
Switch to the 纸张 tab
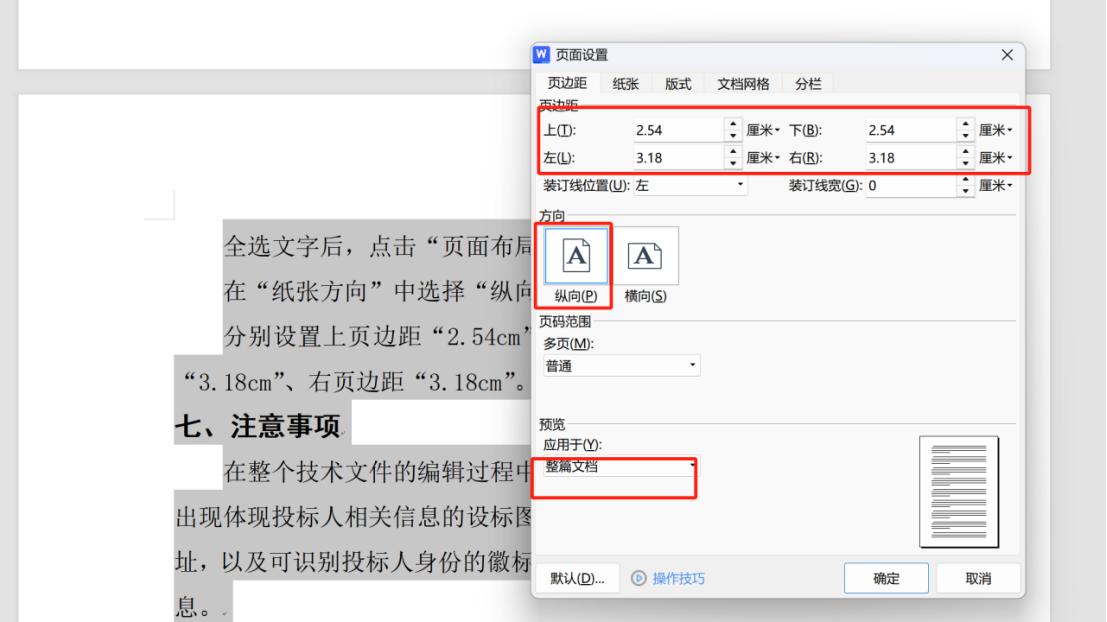coord(626,84)
